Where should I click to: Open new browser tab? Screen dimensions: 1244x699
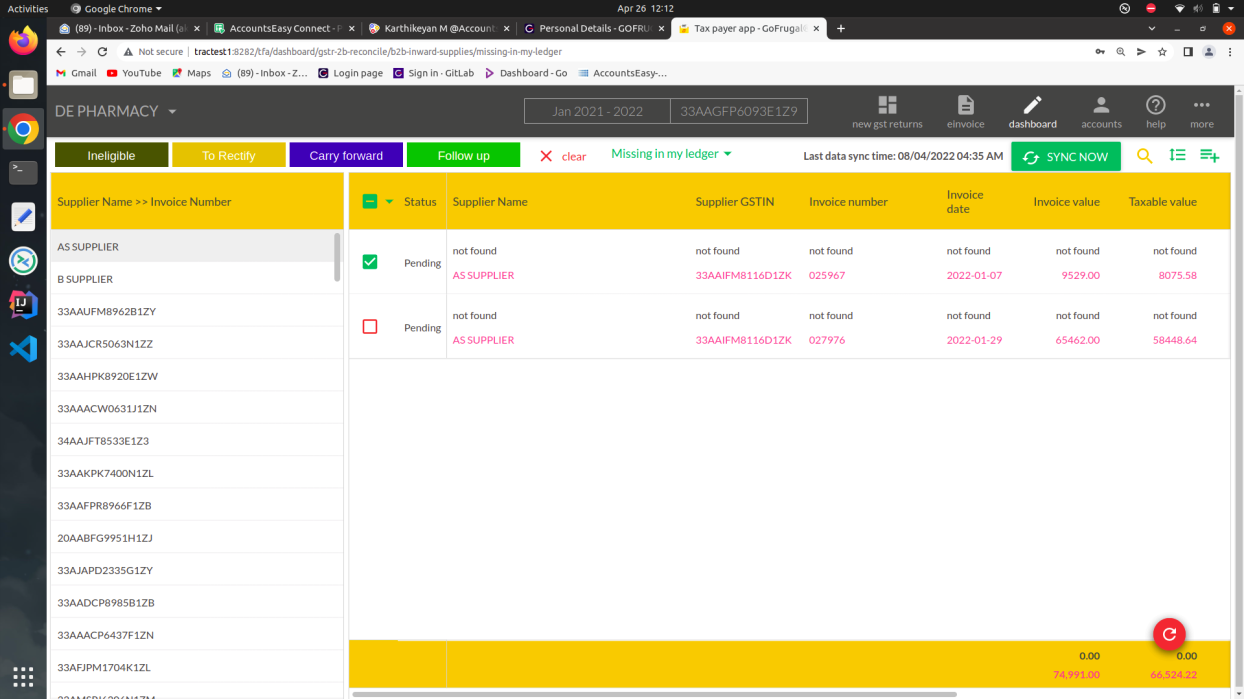[841, 28]
